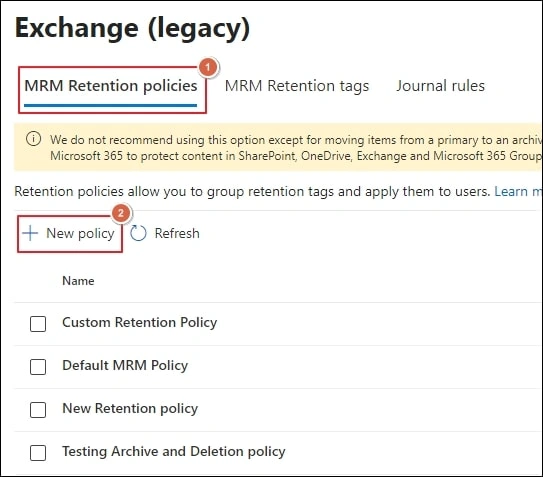Click the orange step 1 badge
The width and height of the screenshot is (543, 477).
point(208,67)
